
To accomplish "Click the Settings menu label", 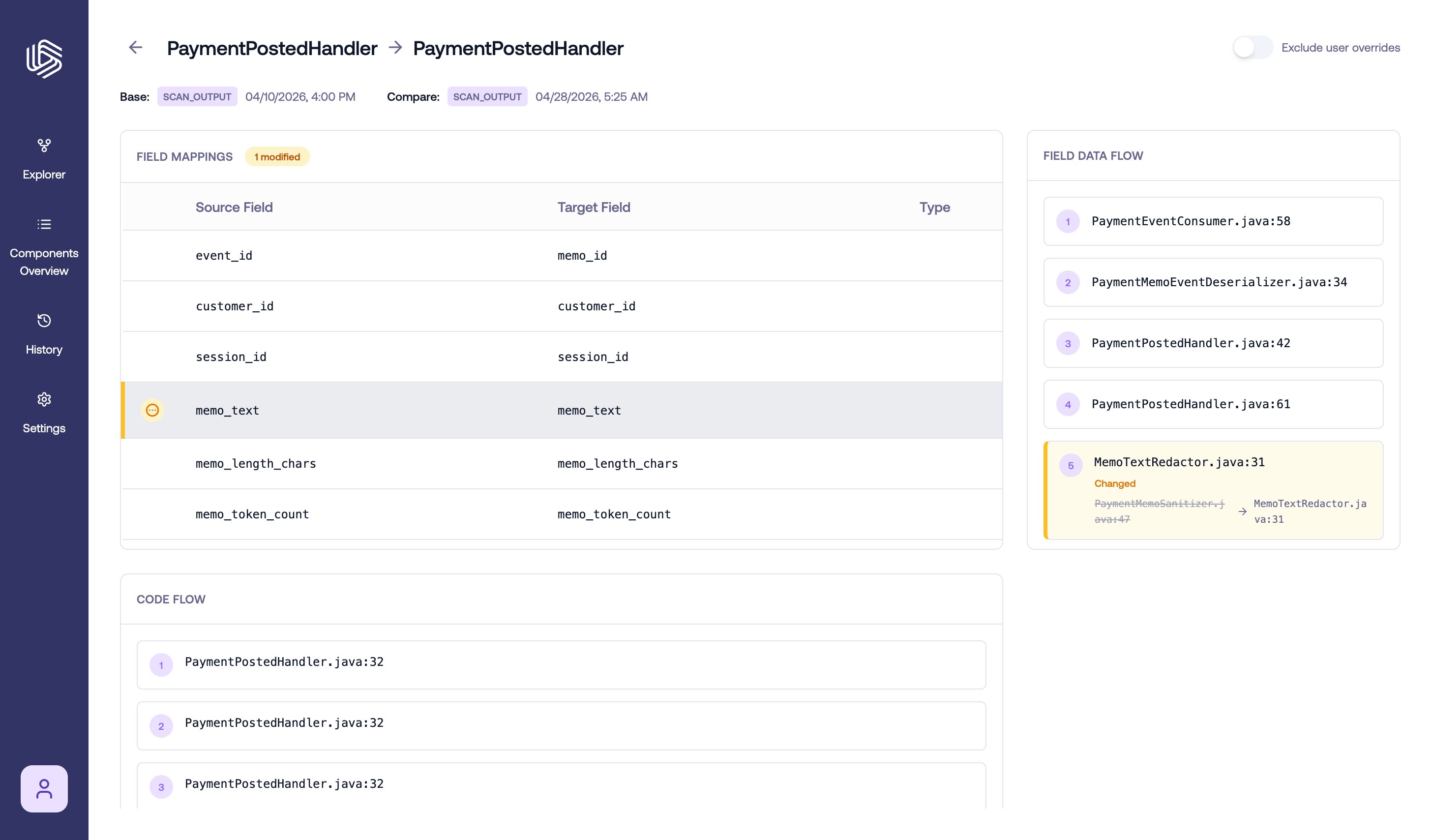I will coord(44,428).
